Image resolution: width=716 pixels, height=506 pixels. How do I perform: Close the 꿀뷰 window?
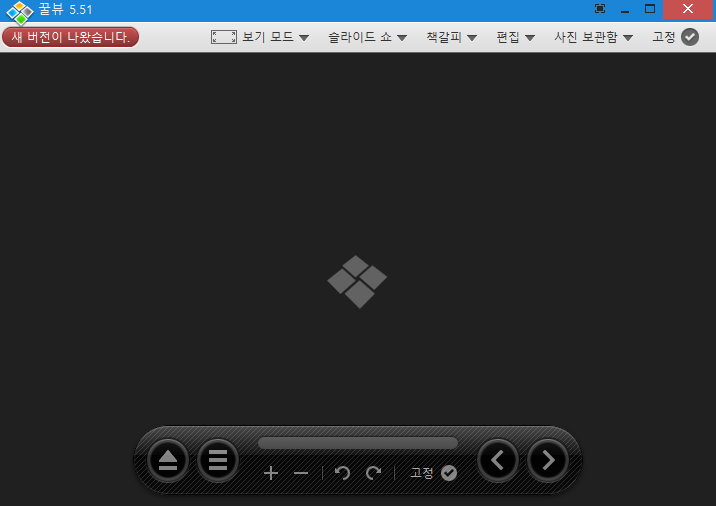[688, 9]
